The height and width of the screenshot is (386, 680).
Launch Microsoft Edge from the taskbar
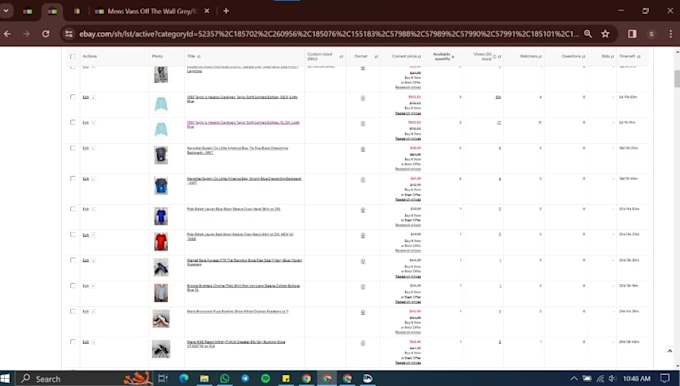[x=183, y=378]
